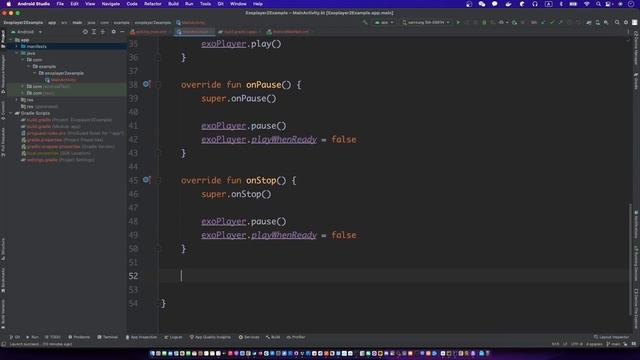Open the Project tool window side tab
Screen dimensions: 640x360
(x=3, y=39)
